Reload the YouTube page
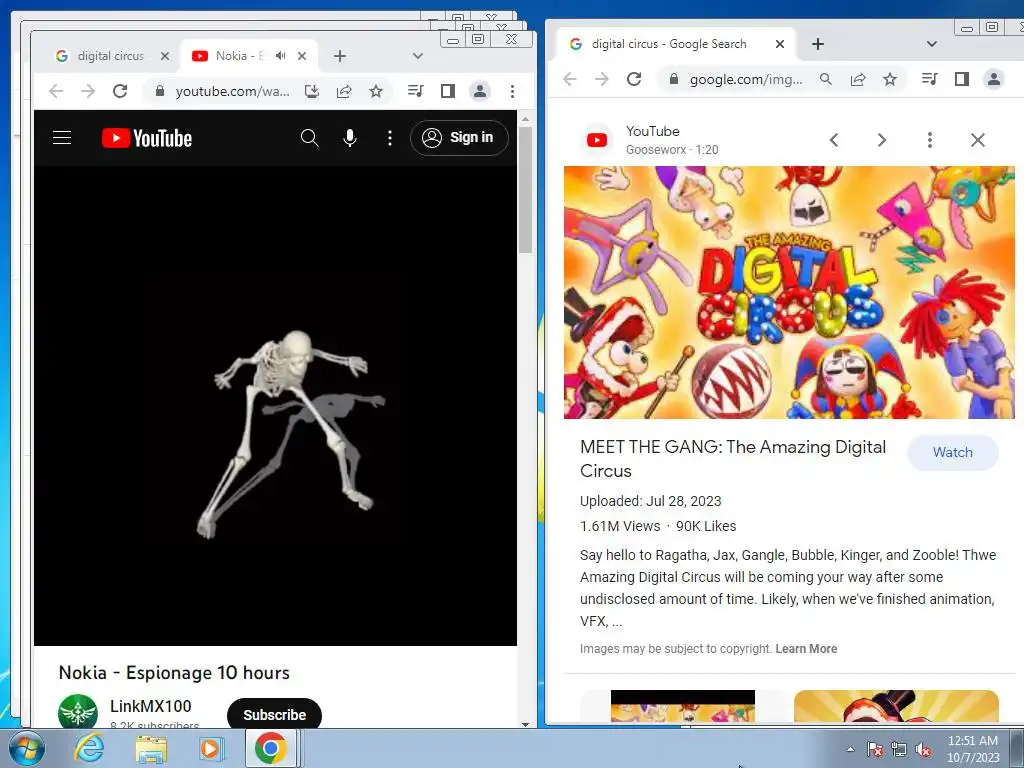Screen dimensions: 1024x768 pyautogui.click(x=120, y=91)
